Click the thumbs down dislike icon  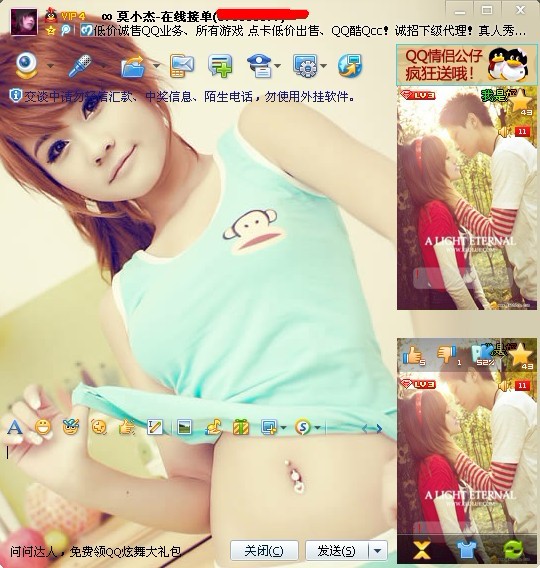[446, 354]
